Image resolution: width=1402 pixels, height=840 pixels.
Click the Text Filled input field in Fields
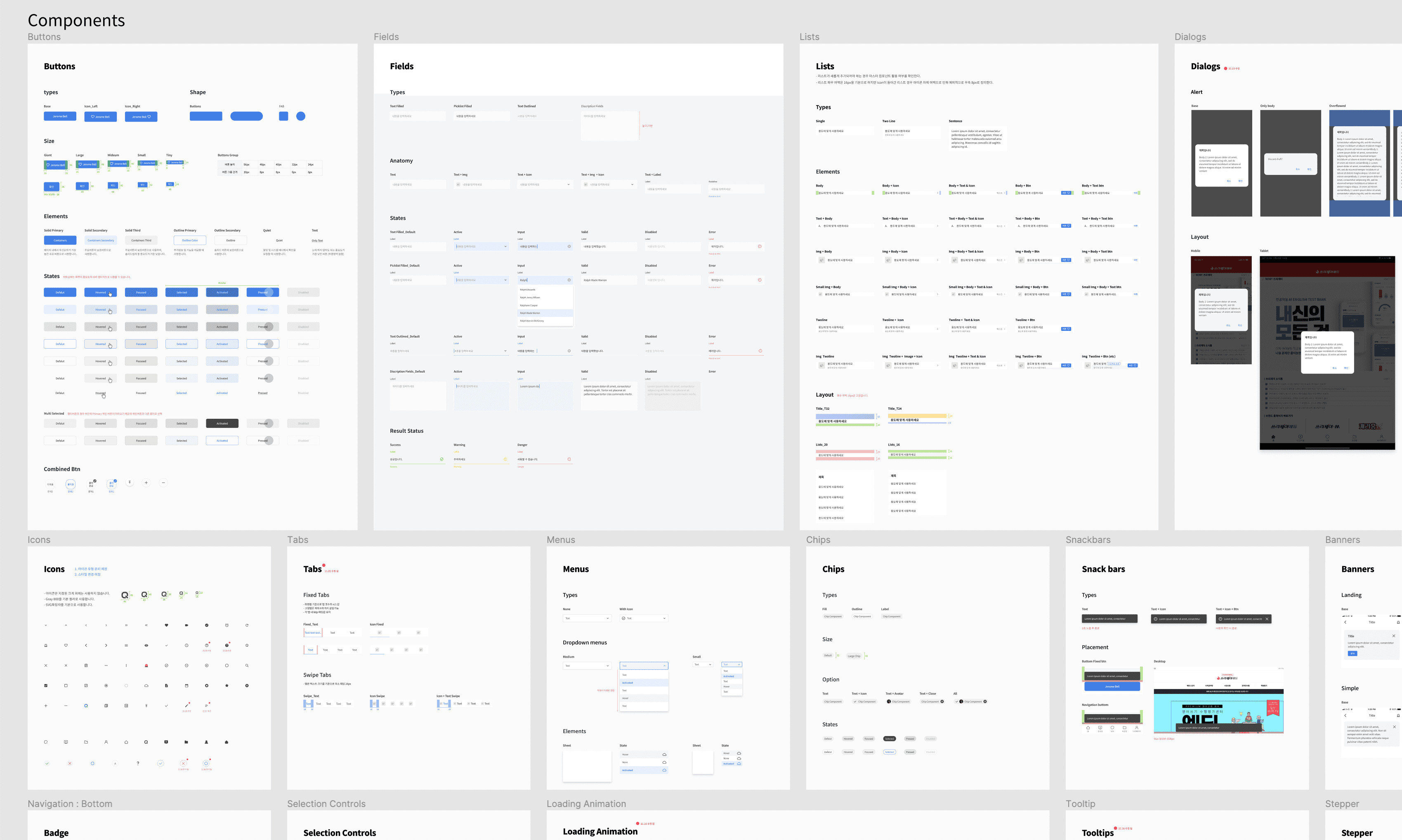pyautogui.click(x=417, y=116)
